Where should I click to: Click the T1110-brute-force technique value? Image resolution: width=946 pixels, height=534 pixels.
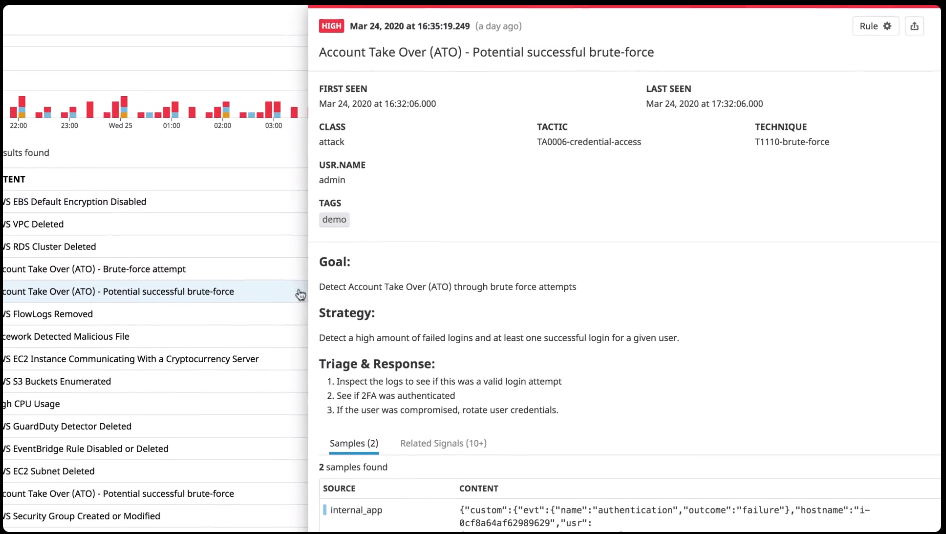coord(791,142)
